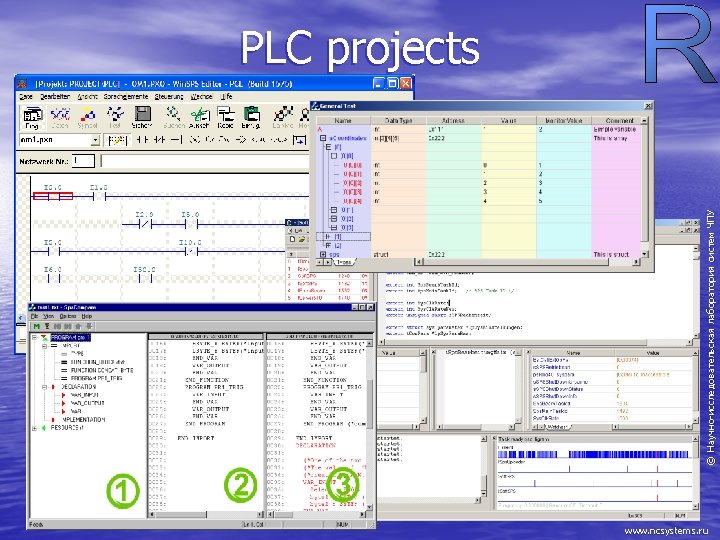Click the red arrow icon beside VAR_INPUT
The height and width of the screenshot is (540, 720).
tap(64, 395)
